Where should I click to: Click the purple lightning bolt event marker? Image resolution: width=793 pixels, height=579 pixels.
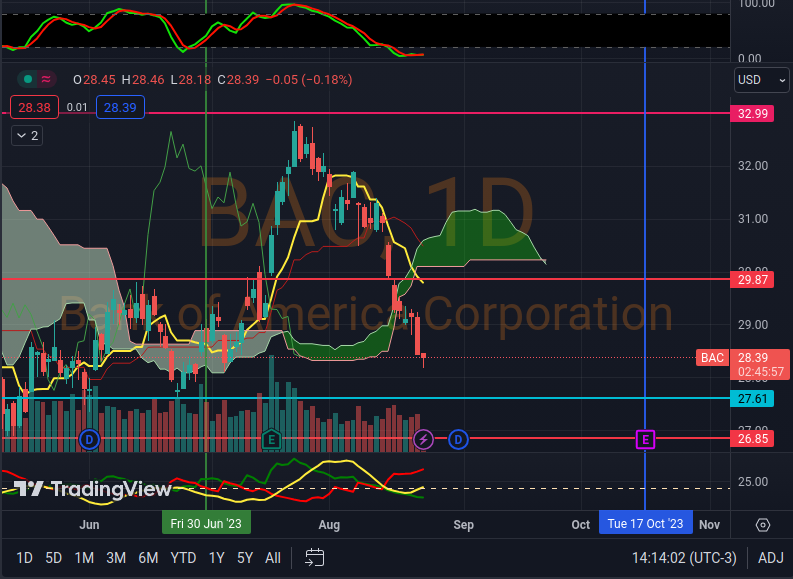(x=423, y=439)
